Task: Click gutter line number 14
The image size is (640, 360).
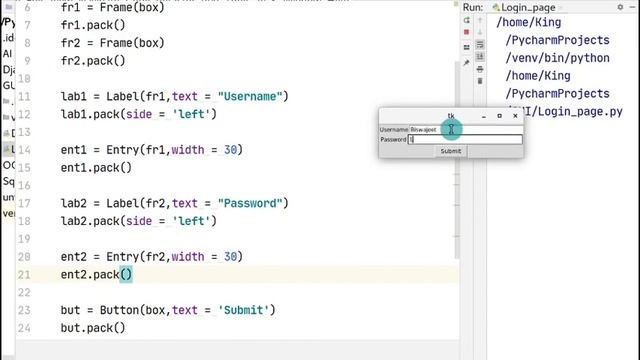Action: click(x=24, y=150)
